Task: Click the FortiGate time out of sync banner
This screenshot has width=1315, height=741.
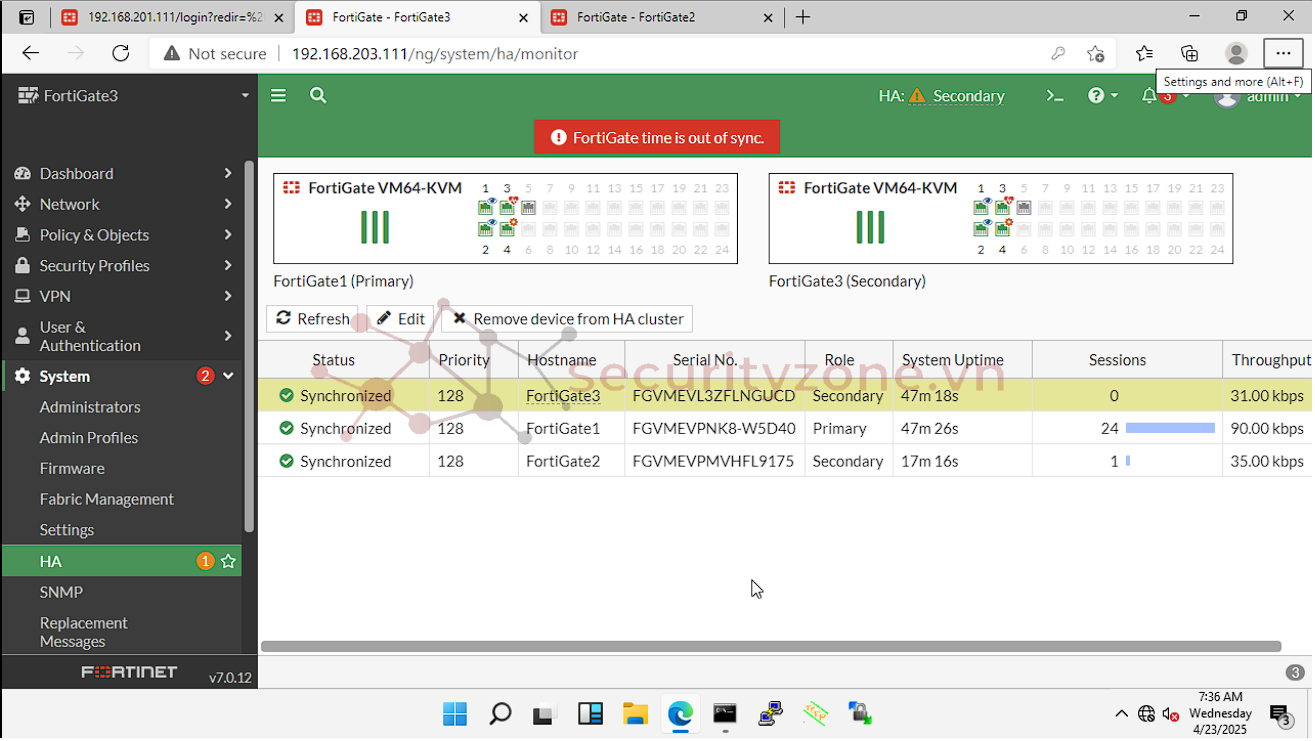Action: click(657, 138)
